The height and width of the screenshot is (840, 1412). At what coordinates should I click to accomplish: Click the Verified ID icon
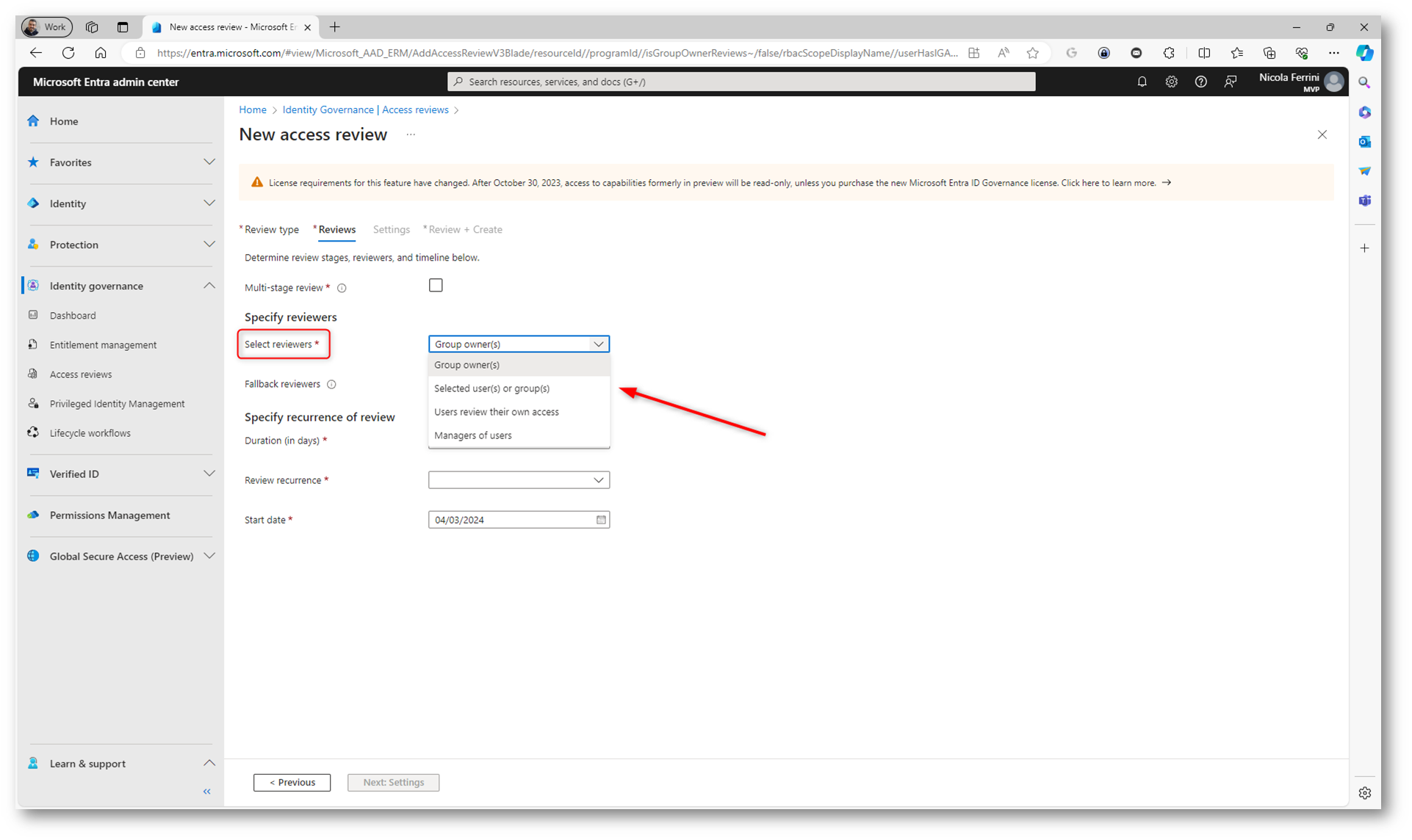(x=33, y=474)
